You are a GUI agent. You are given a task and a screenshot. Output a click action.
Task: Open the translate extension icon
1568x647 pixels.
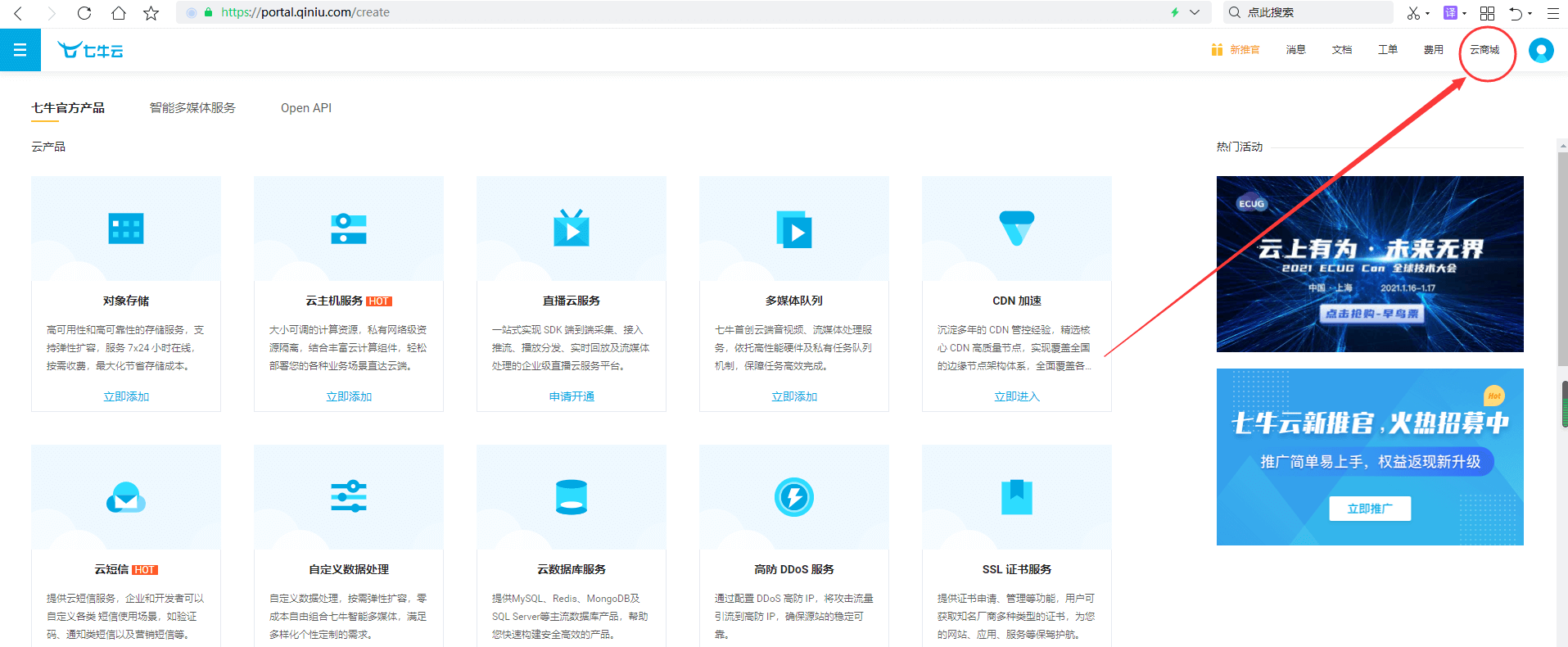[1450, 12]
